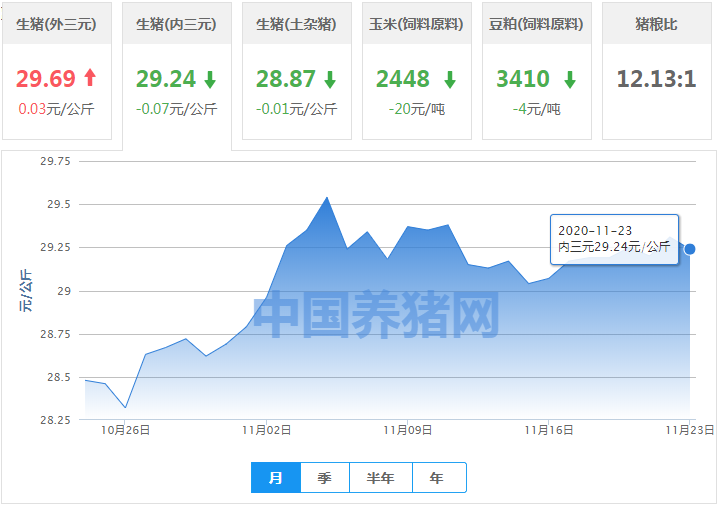Click the green down arrow beside 3410
This screenshot has width=721, height=508.
[x=570, y=79]
